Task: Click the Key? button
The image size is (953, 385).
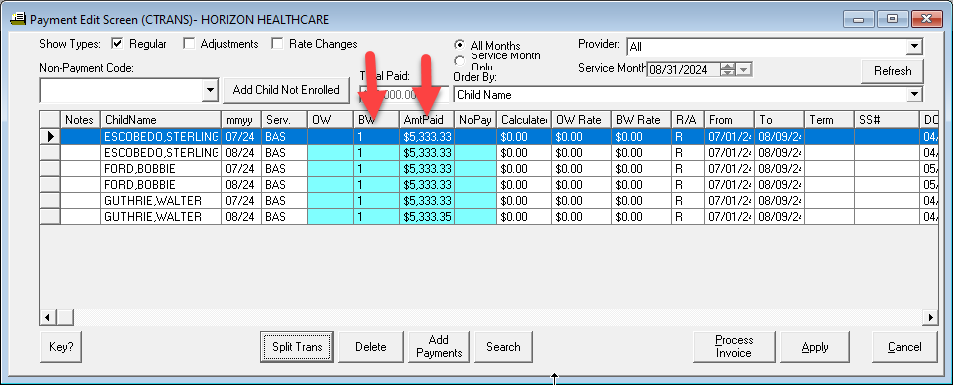Action: 61,347
